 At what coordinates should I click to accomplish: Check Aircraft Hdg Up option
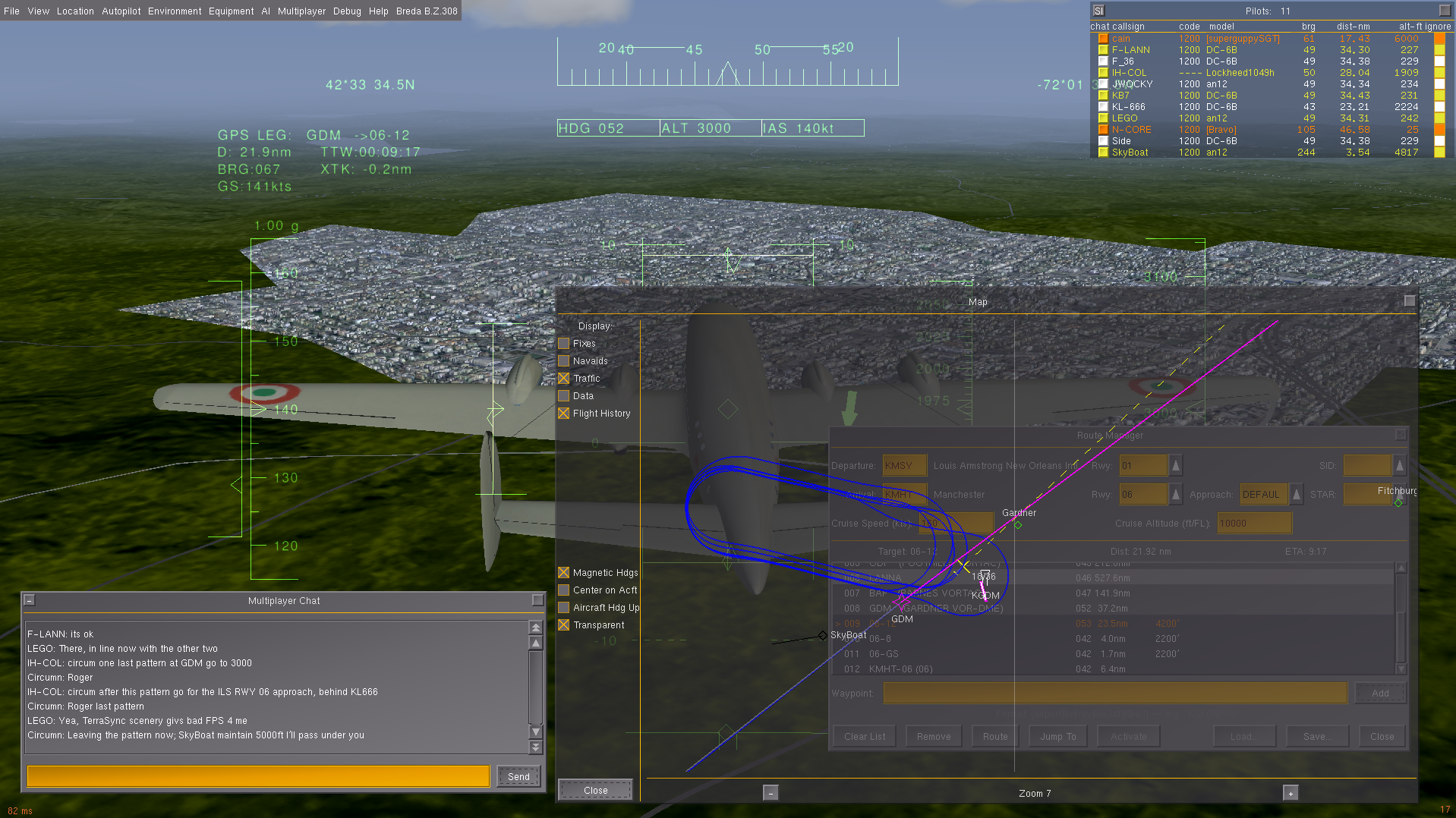[x=564, y=608]
